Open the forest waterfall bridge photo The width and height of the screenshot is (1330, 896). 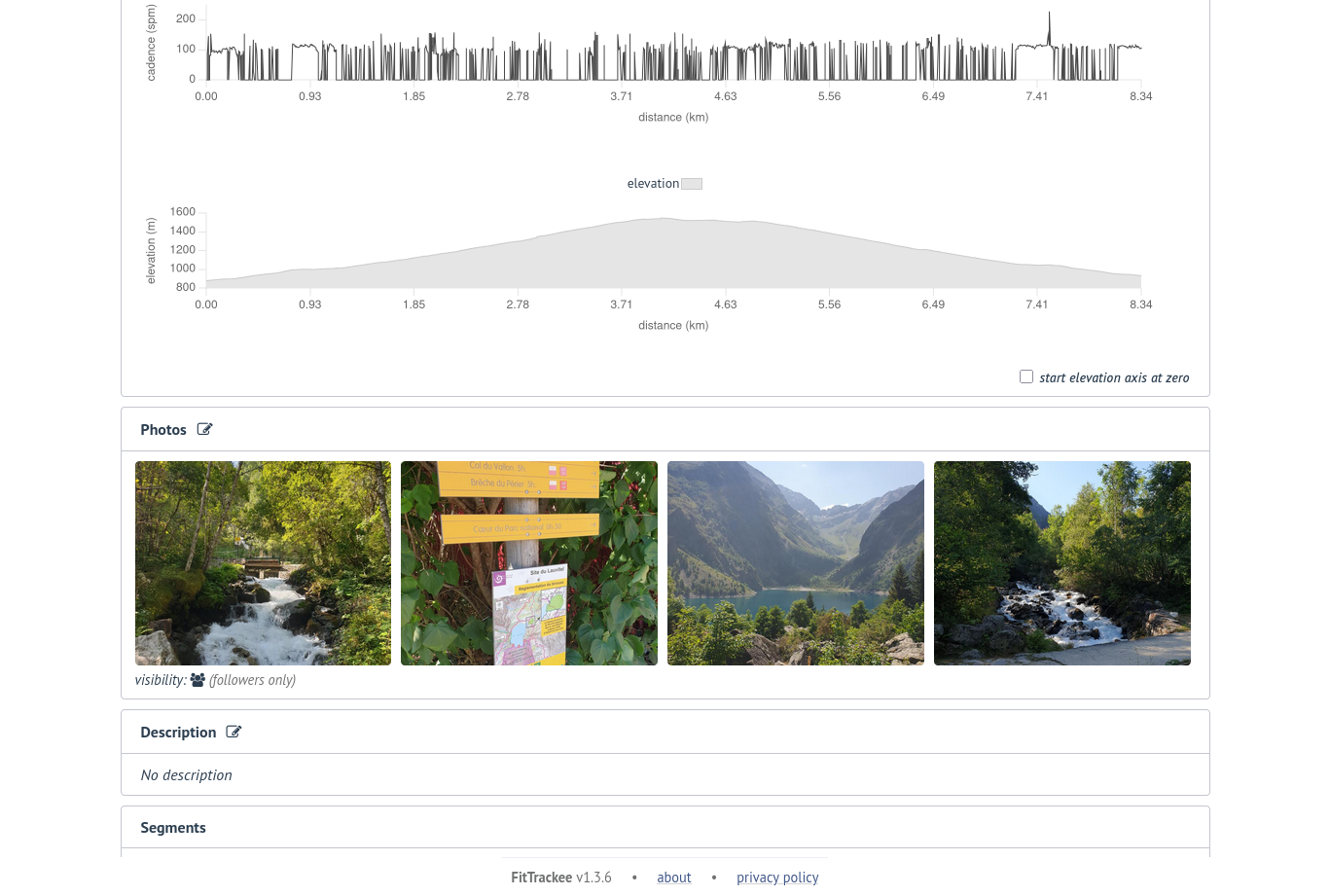click(263, 563)
